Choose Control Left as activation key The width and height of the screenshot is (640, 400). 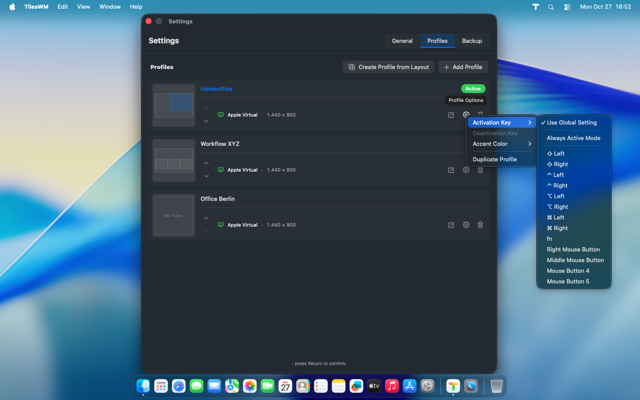(573, 175)
